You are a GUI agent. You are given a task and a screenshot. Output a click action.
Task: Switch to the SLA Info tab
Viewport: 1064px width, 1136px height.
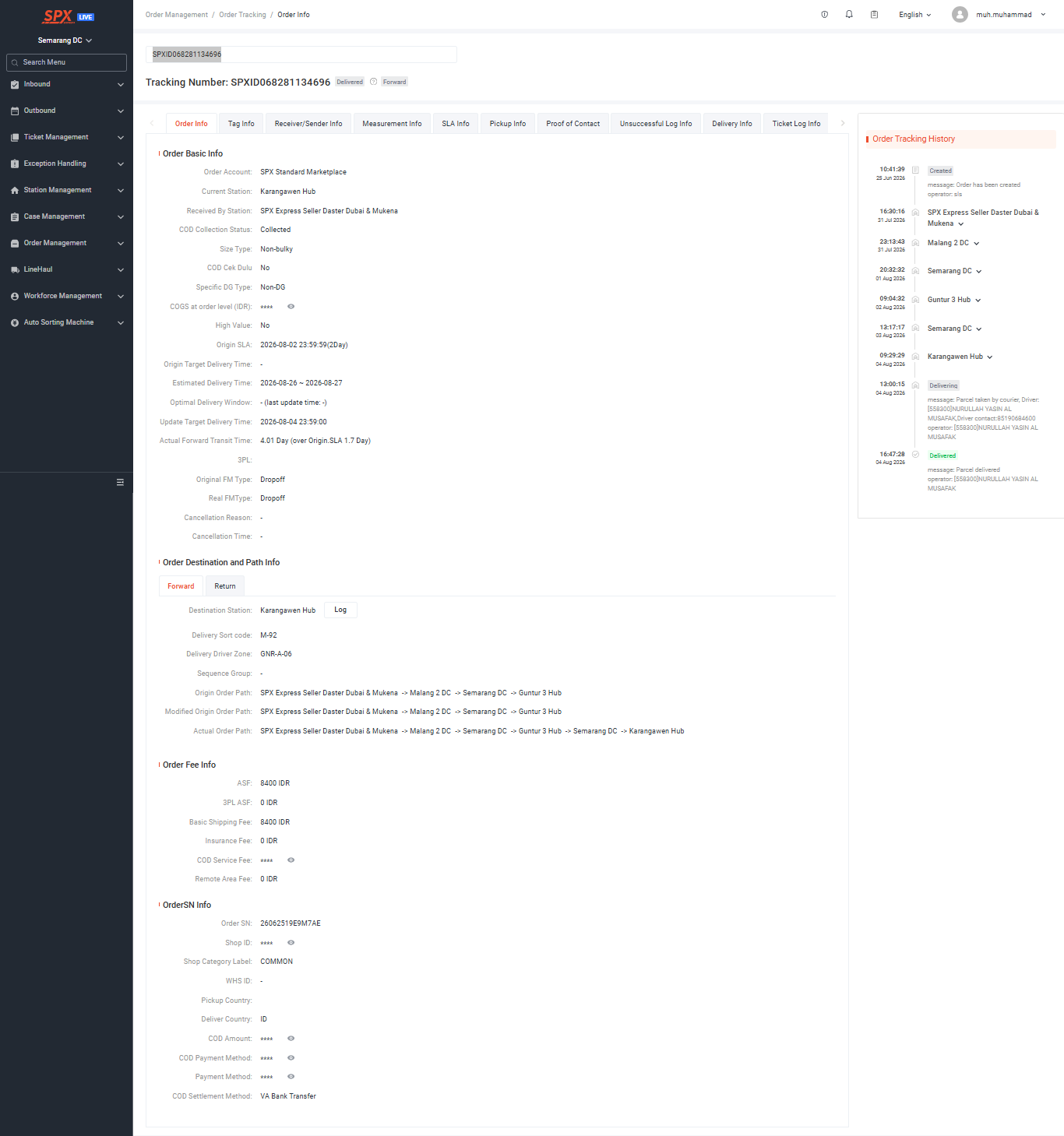pyautogui.click(x=456, y=124)
